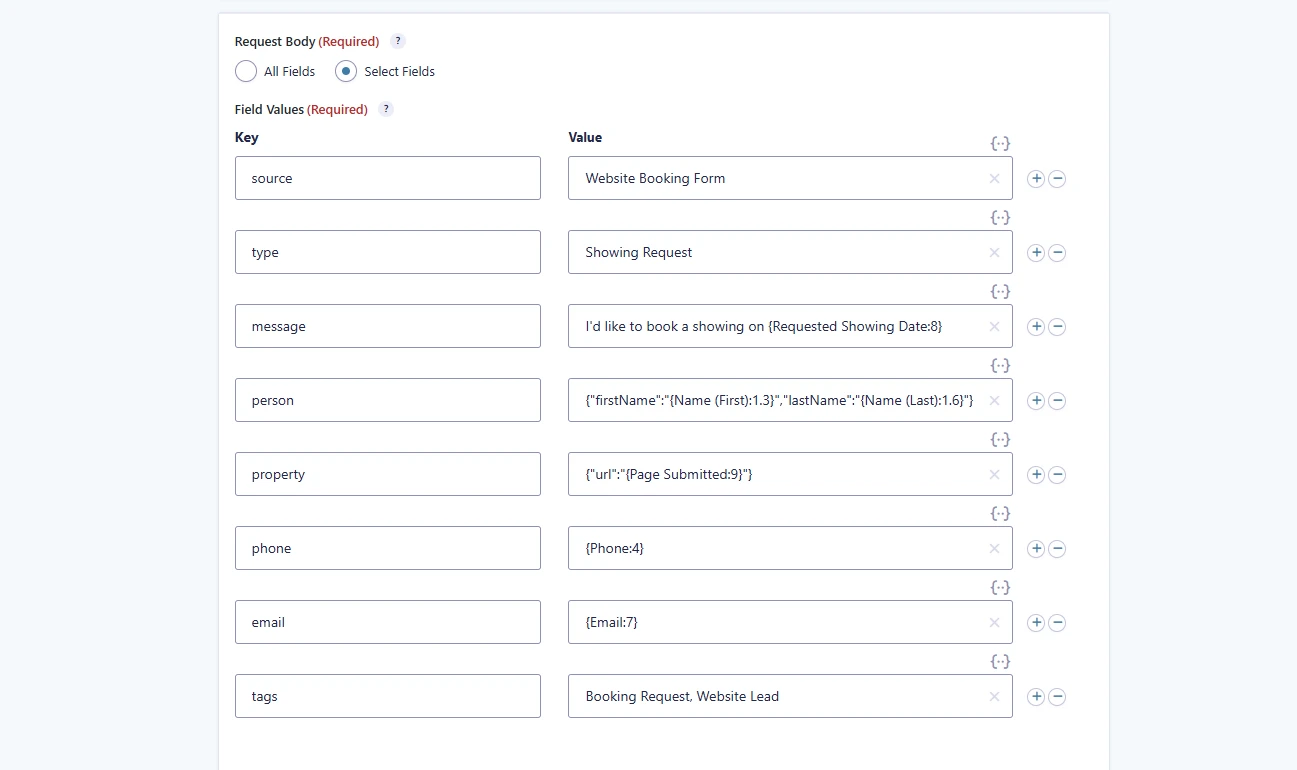Open help tooltip next to Request Body
The width and height of the screenshot is (1297, 770).
pyautogui.click(x=398, y=41)
